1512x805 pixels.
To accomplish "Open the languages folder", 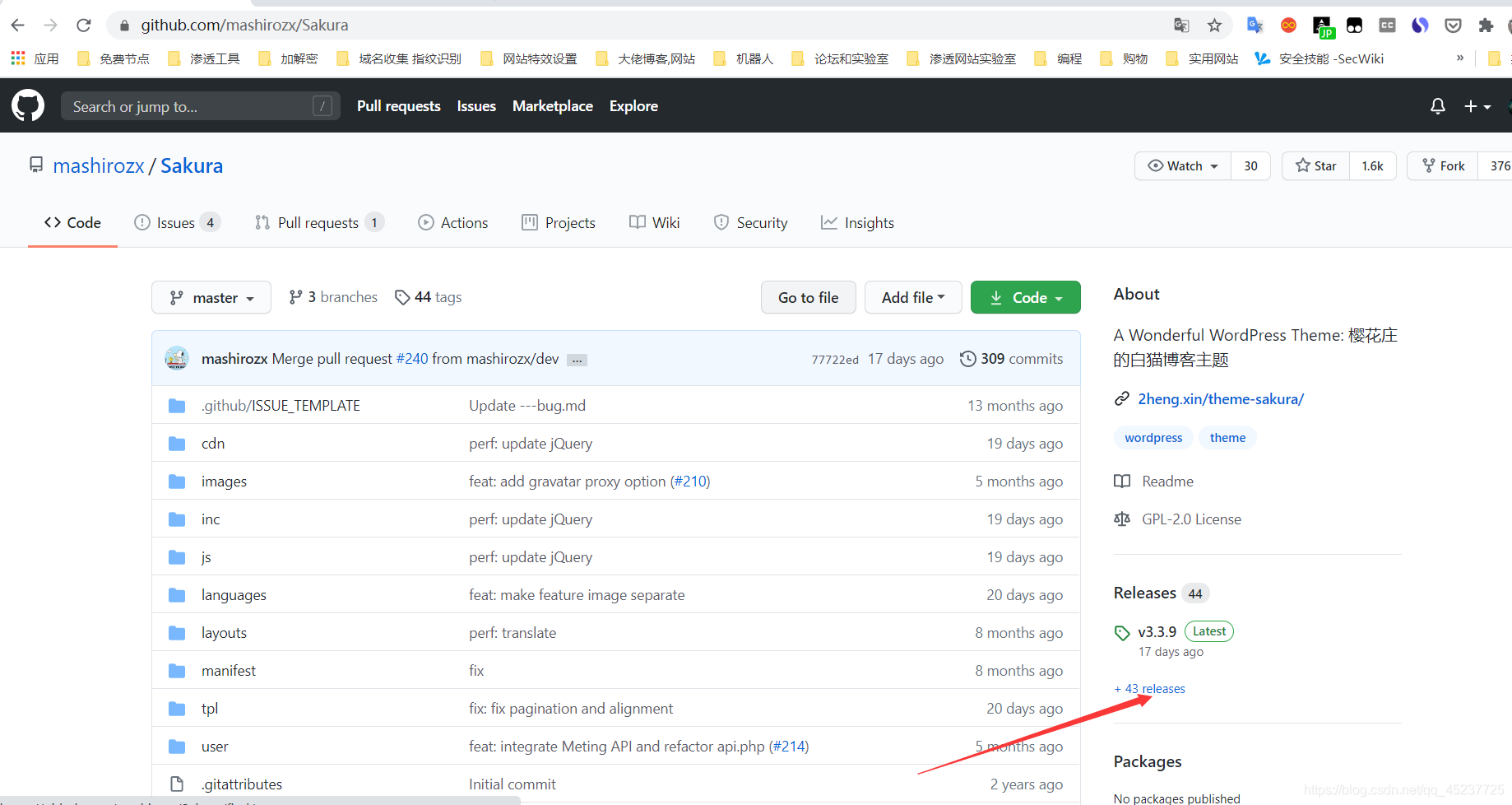I will point(234,594).
